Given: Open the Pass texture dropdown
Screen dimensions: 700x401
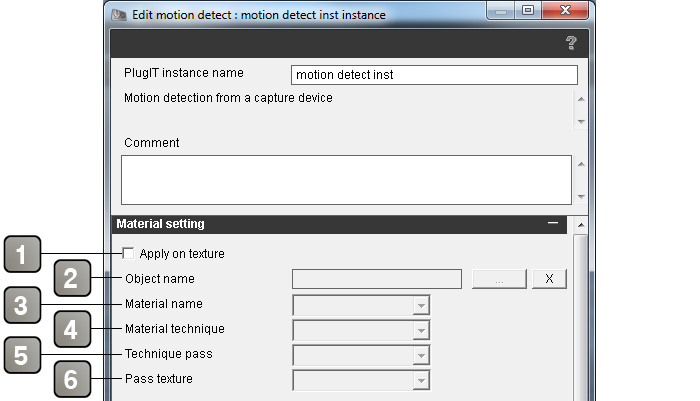Looking at the screenshot, I should 361,380.
